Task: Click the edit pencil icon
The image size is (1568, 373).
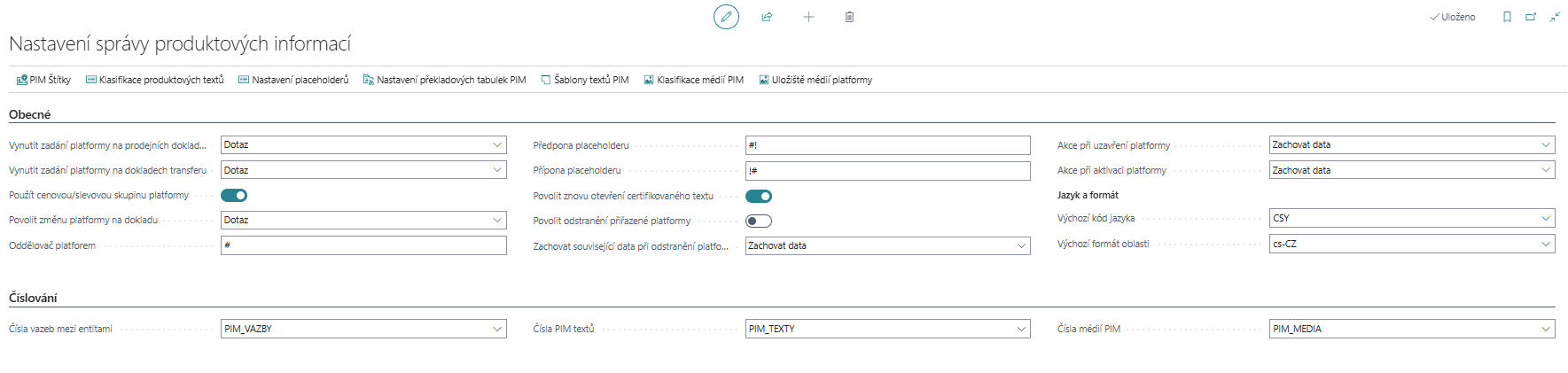Action: click(726, 17)
